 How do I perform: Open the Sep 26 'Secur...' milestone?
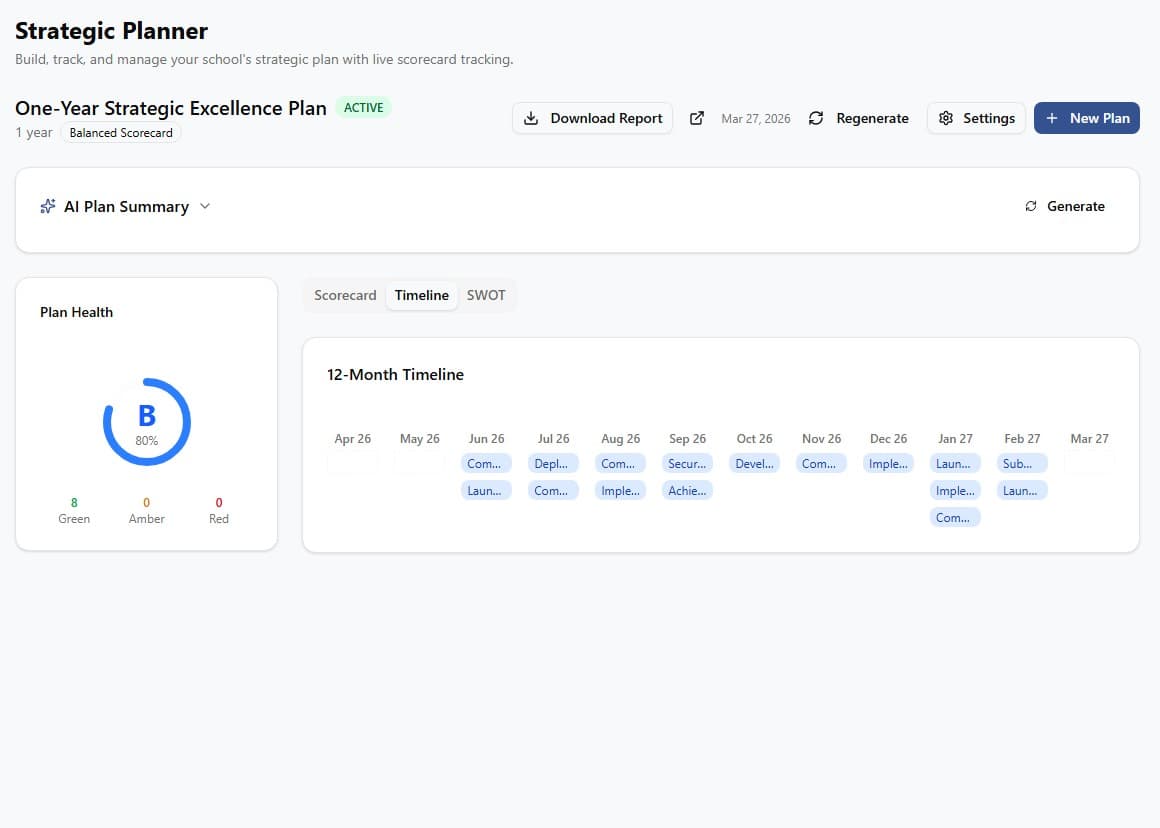(687, 464)
